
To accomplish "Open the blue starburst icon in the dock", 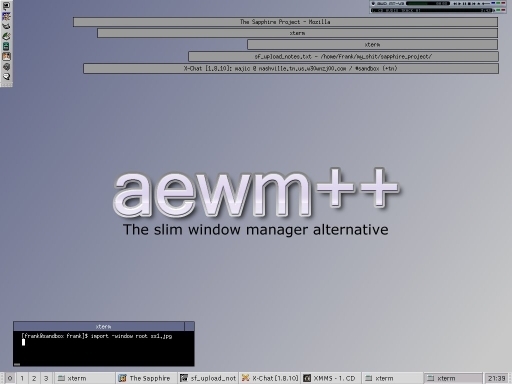I will (x=6, y=16).
